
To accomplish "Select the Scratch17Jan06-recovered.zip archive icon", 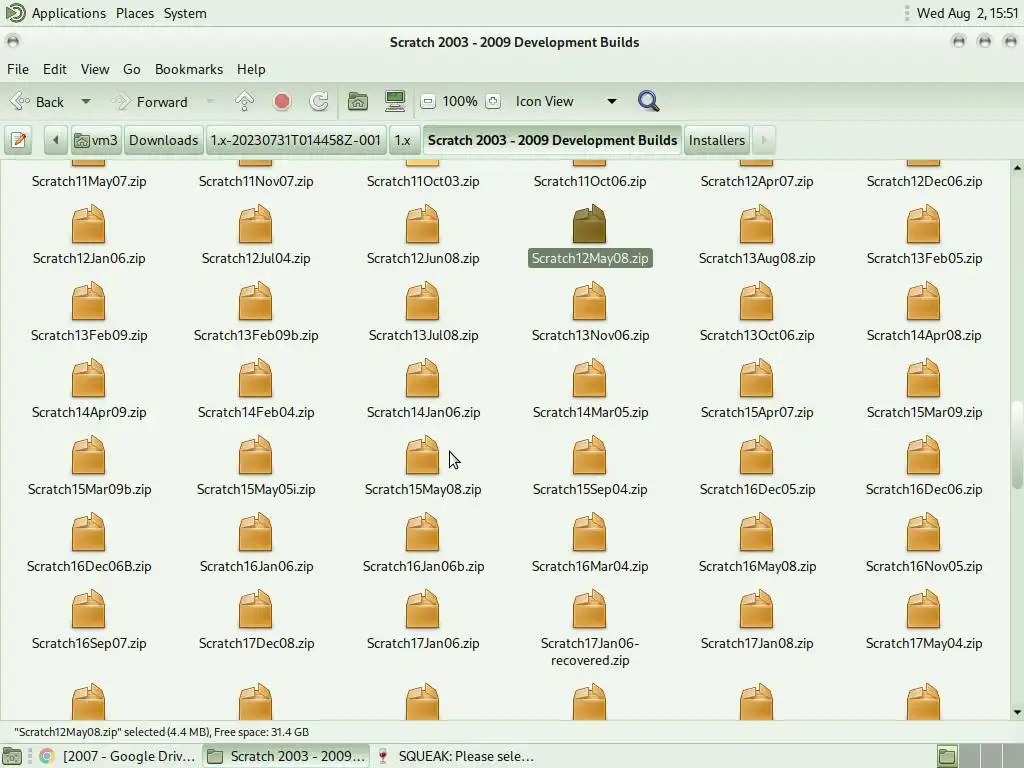I will tap(589, 609).
